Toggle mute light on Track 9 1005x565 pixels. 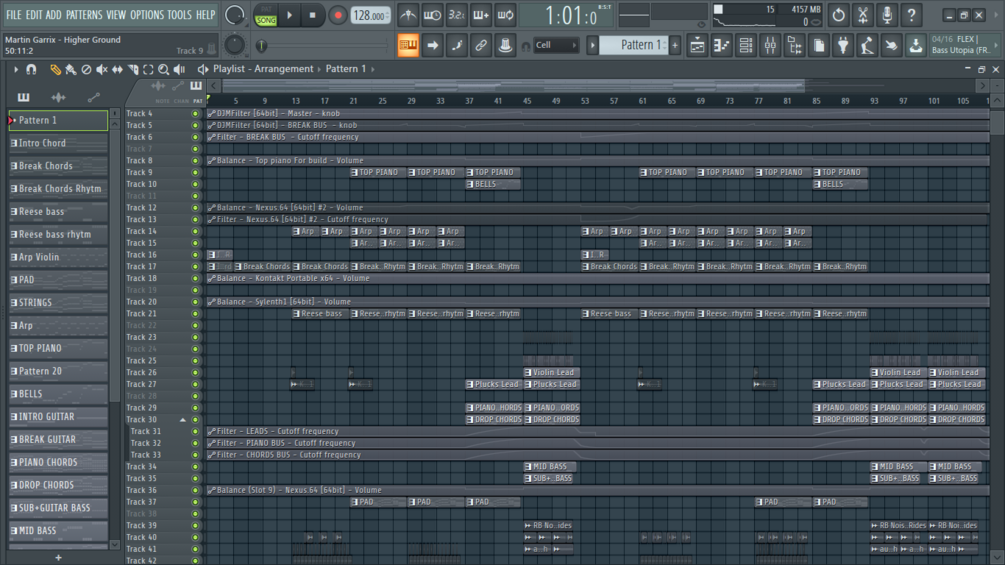click(195, 172)
